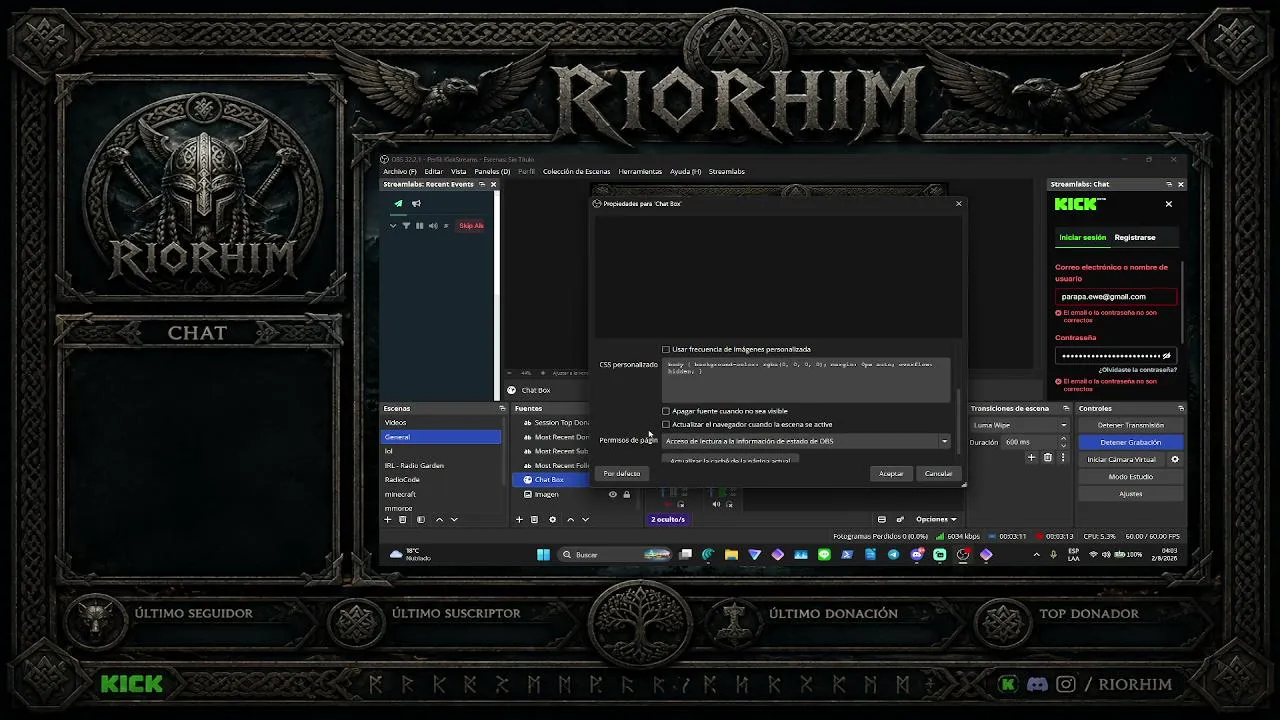Click the Duración 600 ms stepper arrows

pyautogui.click(x=1063, y=442)
